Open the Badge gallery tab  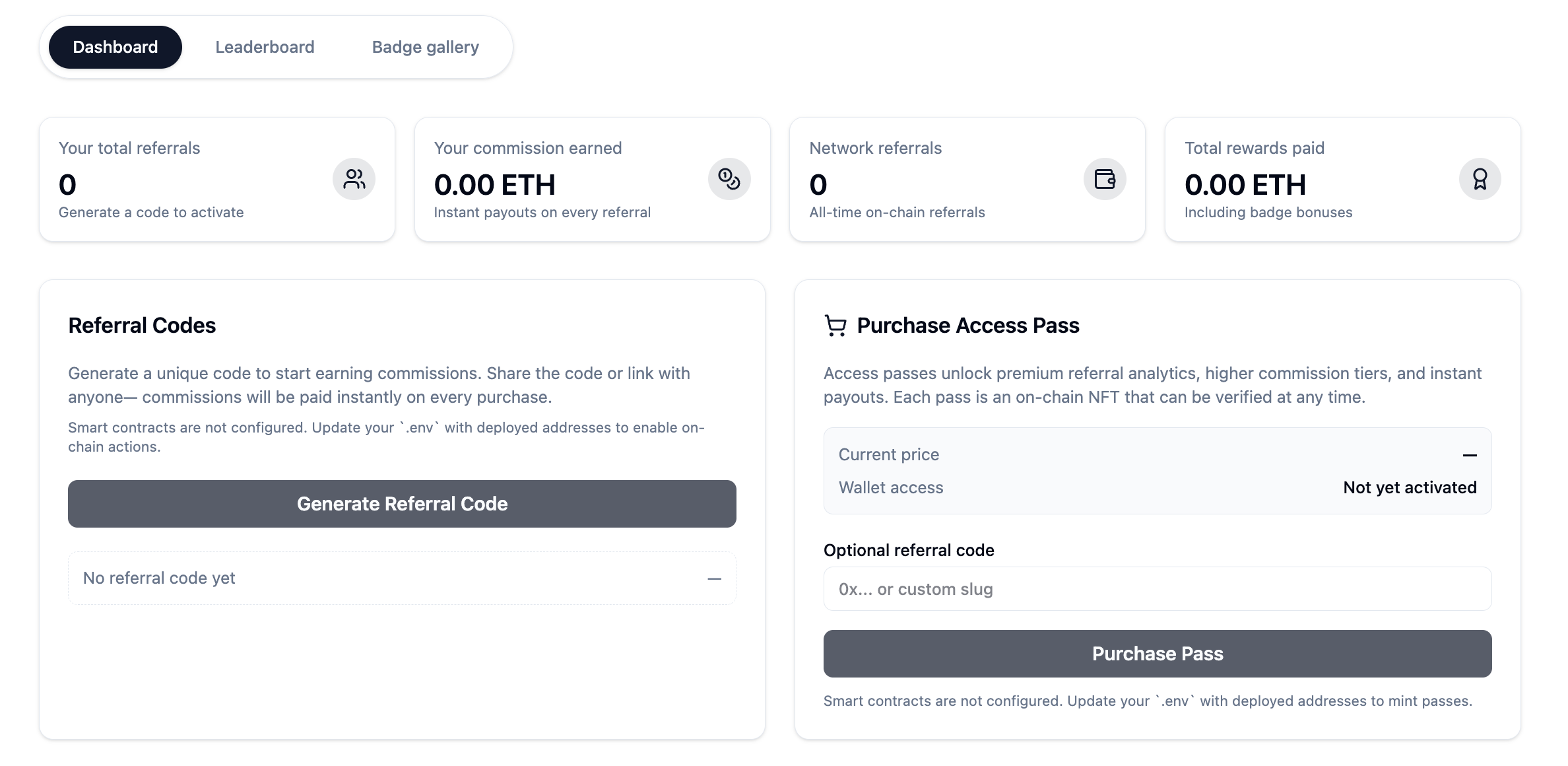coord(426,46)
